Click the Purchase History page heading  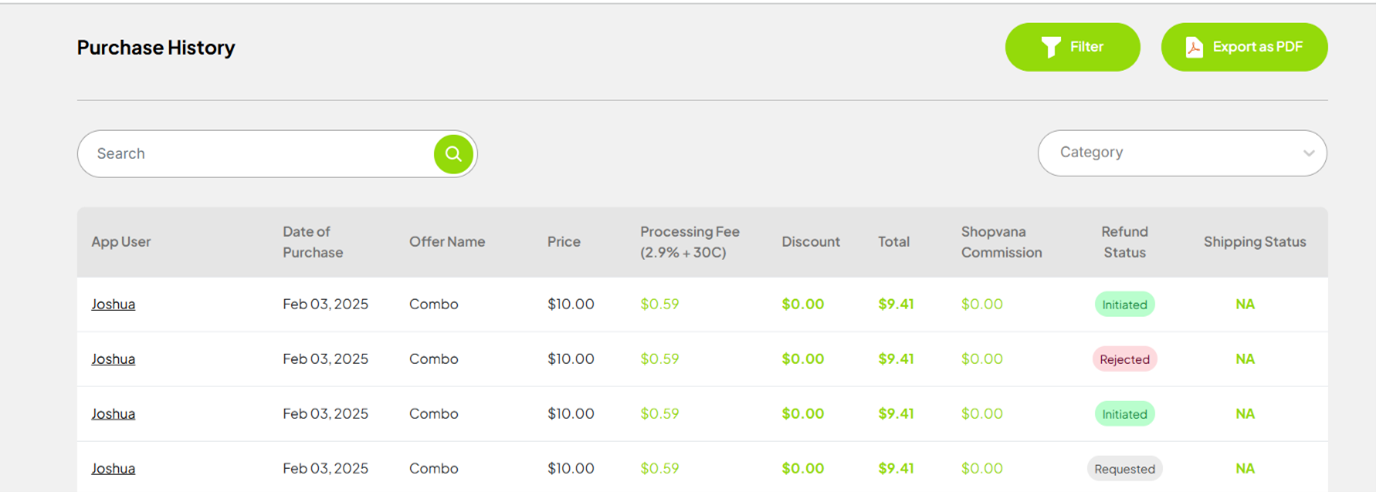[156, 48]
